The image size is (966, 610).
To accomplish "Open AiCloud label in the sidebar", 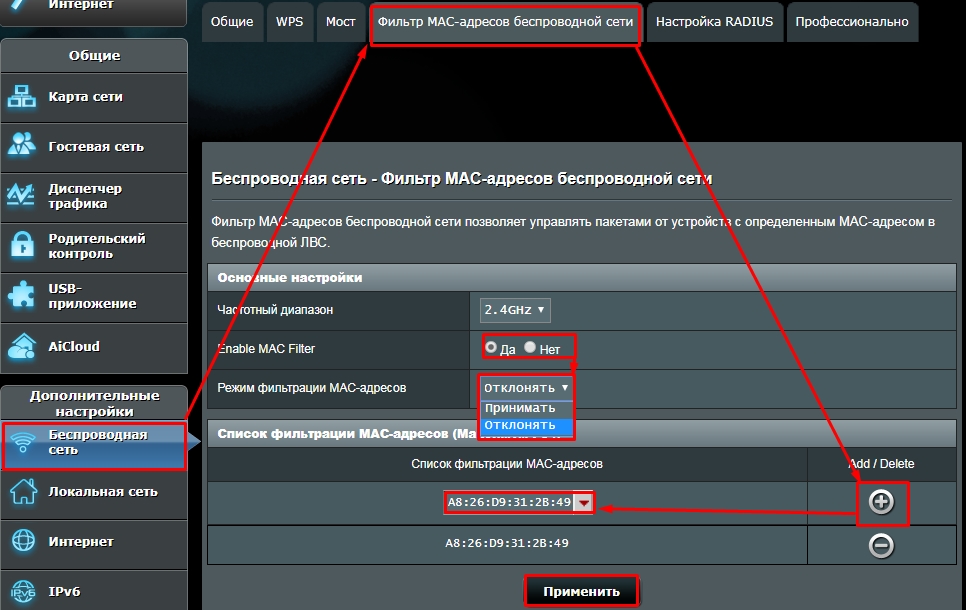I will point(74,346).
